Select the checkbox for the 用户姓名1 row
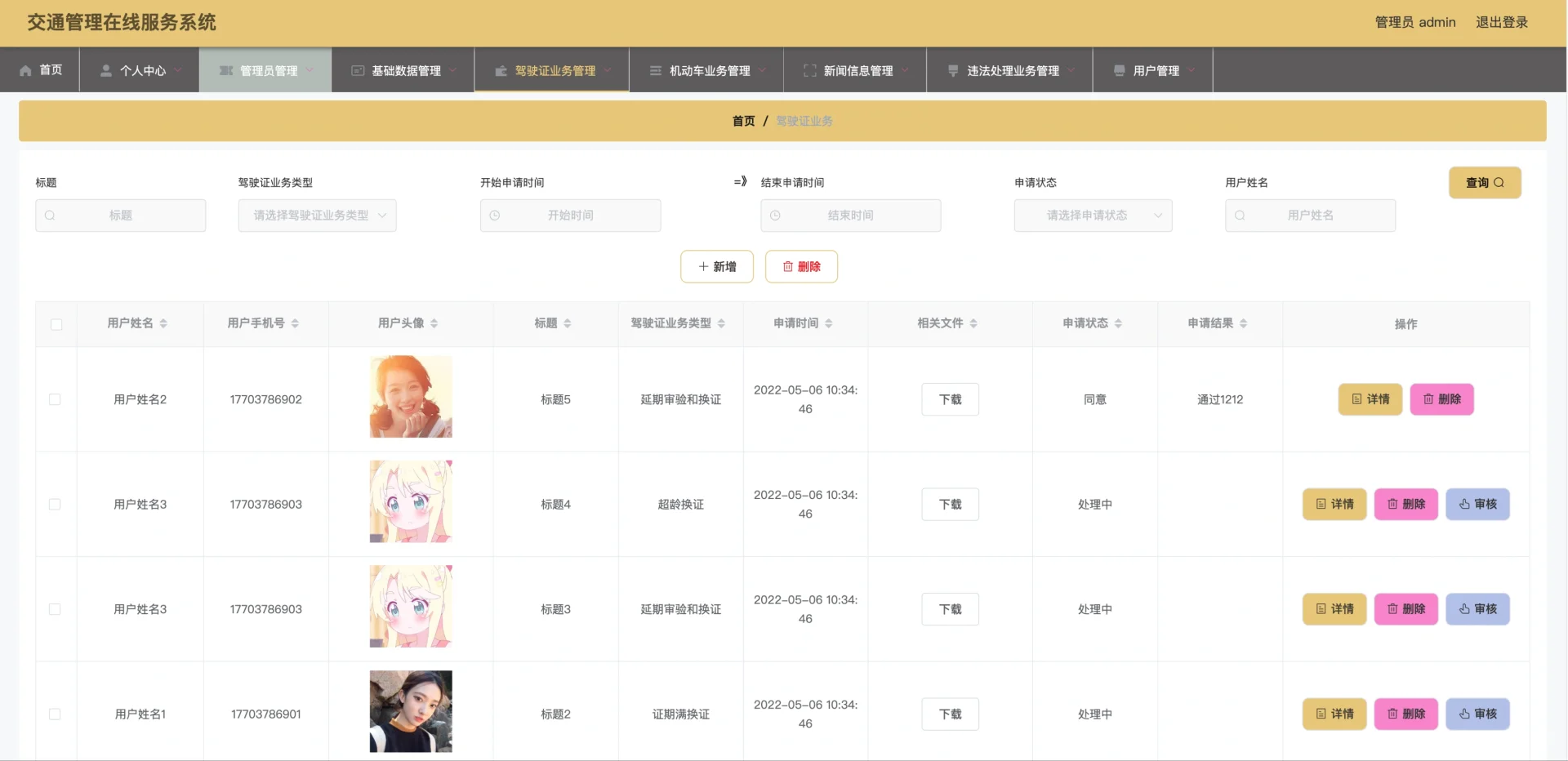This screenshot has width=1568, height=761. point(55,714)
